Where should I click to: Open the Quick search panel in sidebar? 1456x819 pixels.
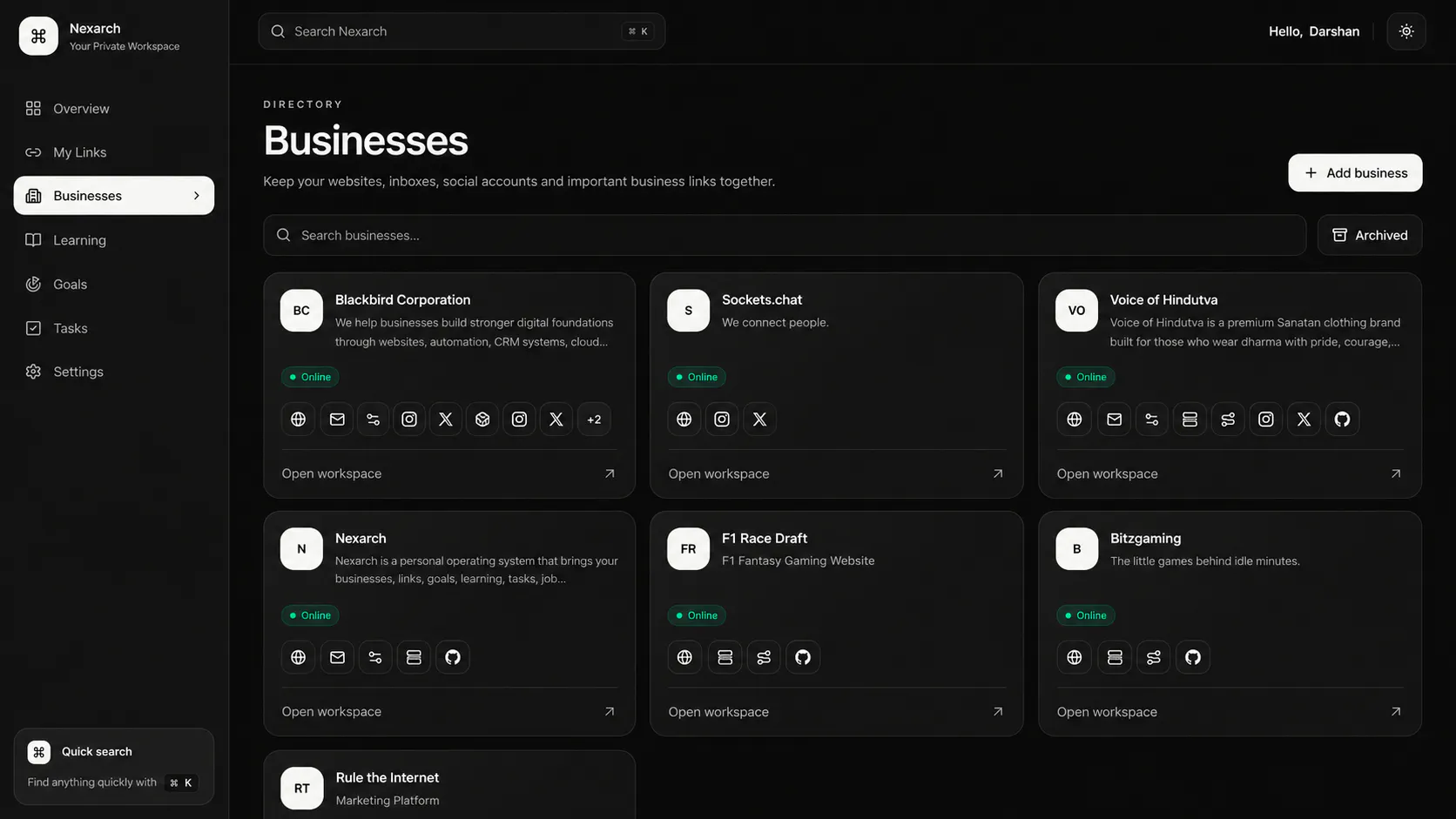[x=114, y=766]
